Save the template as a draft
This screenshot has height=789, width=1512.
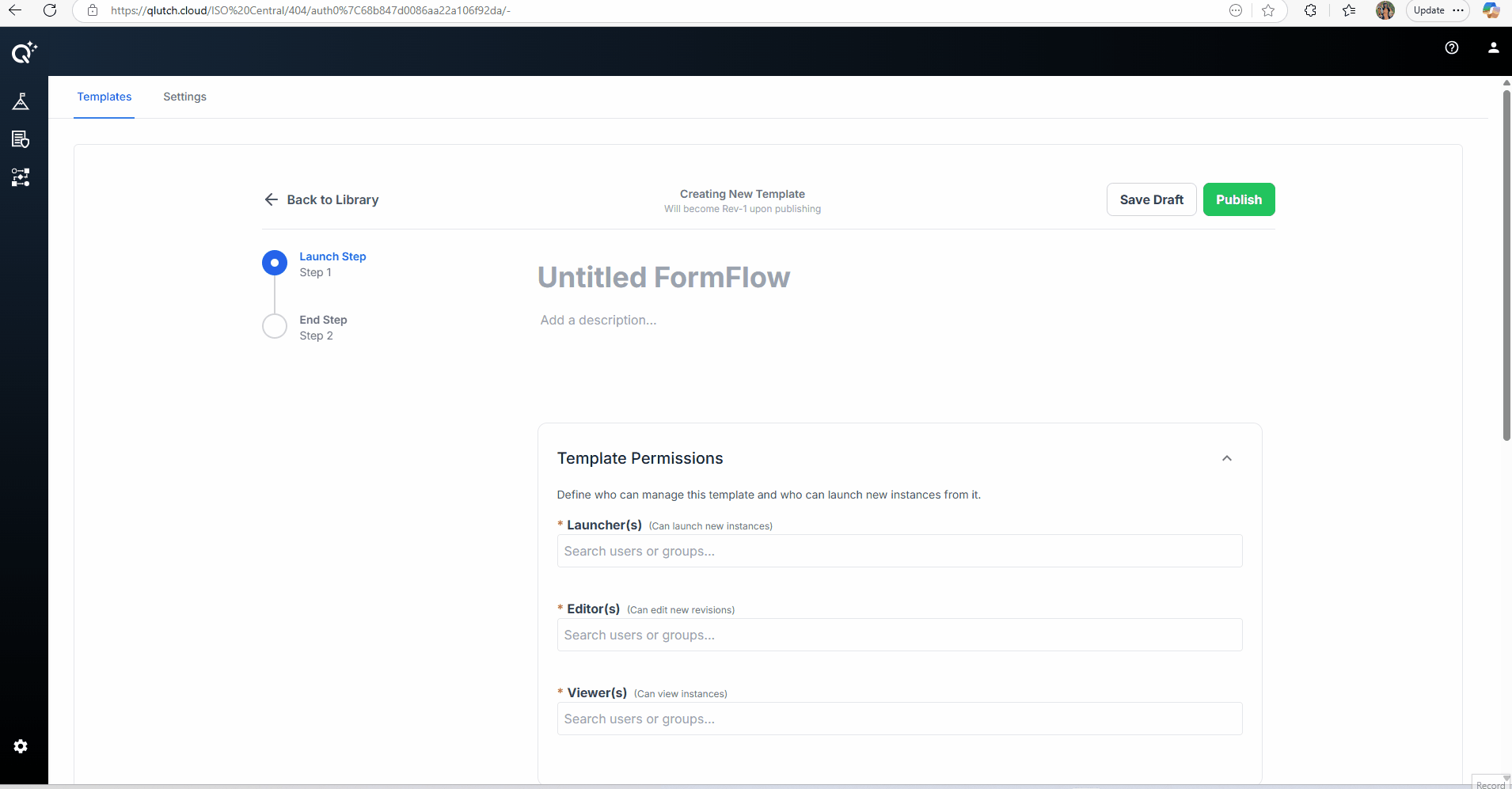pyautogui.click(x=1150, y=199)
